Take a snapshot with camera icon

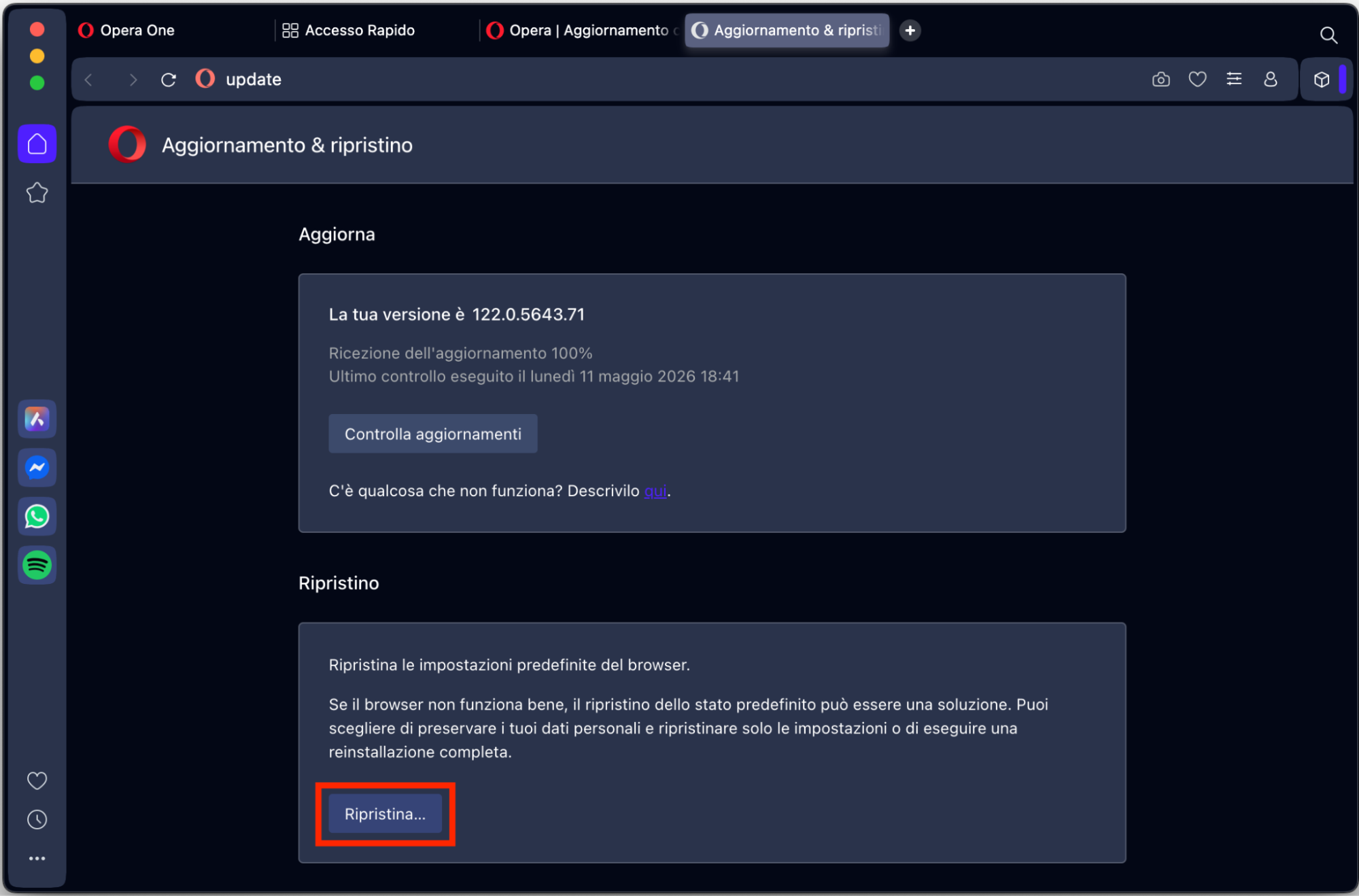click(x=1161, y=80)
